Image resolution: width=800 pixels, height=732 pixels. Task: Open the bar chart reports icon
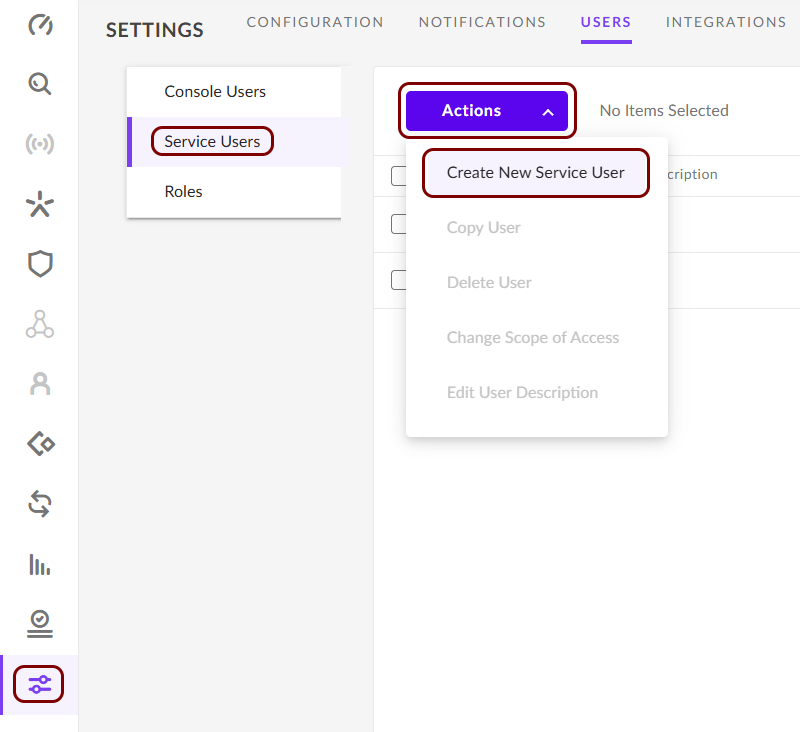tap(40, 564)
